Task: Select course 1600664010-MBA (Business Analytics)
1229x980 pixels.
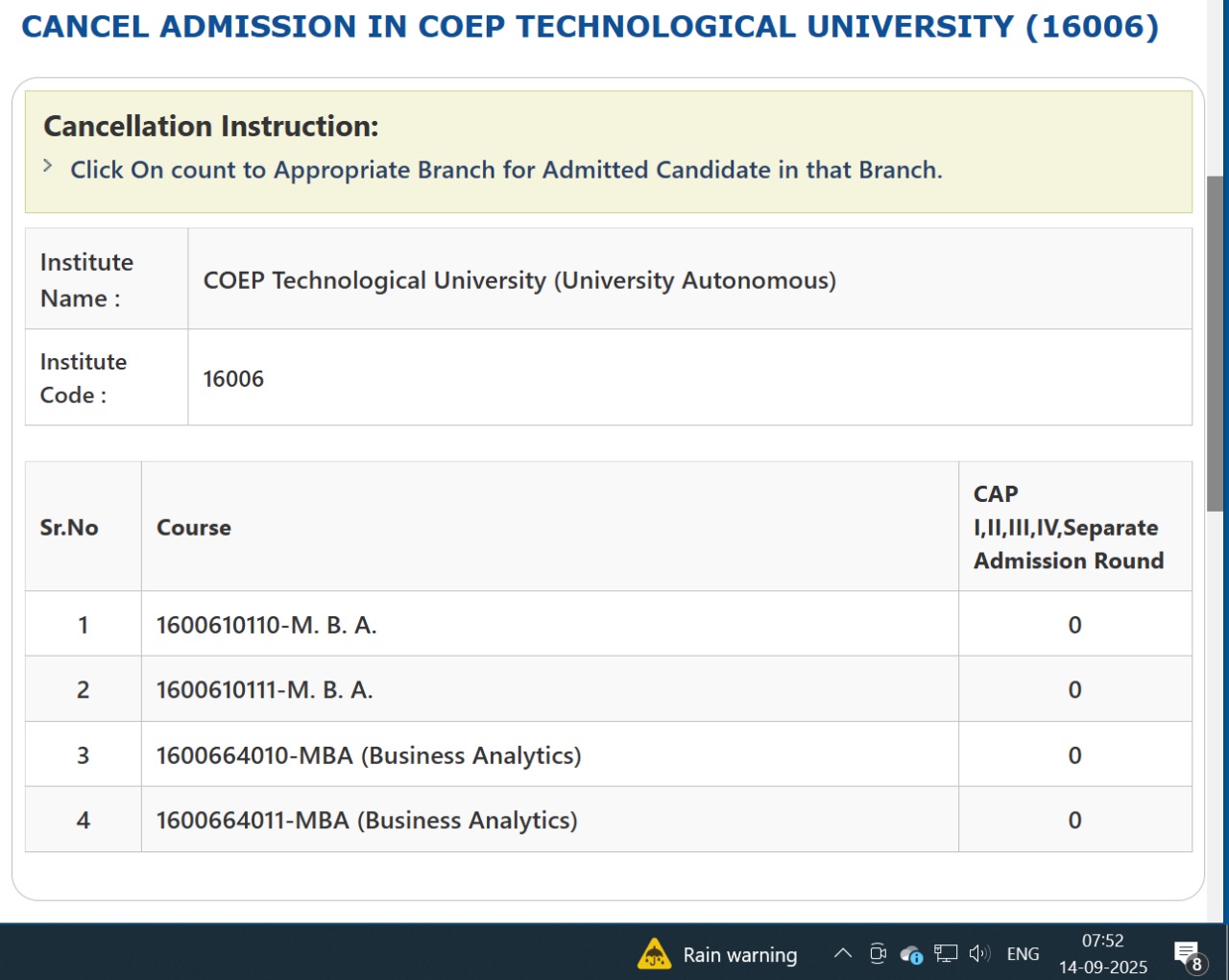Action: coord(369,755)
